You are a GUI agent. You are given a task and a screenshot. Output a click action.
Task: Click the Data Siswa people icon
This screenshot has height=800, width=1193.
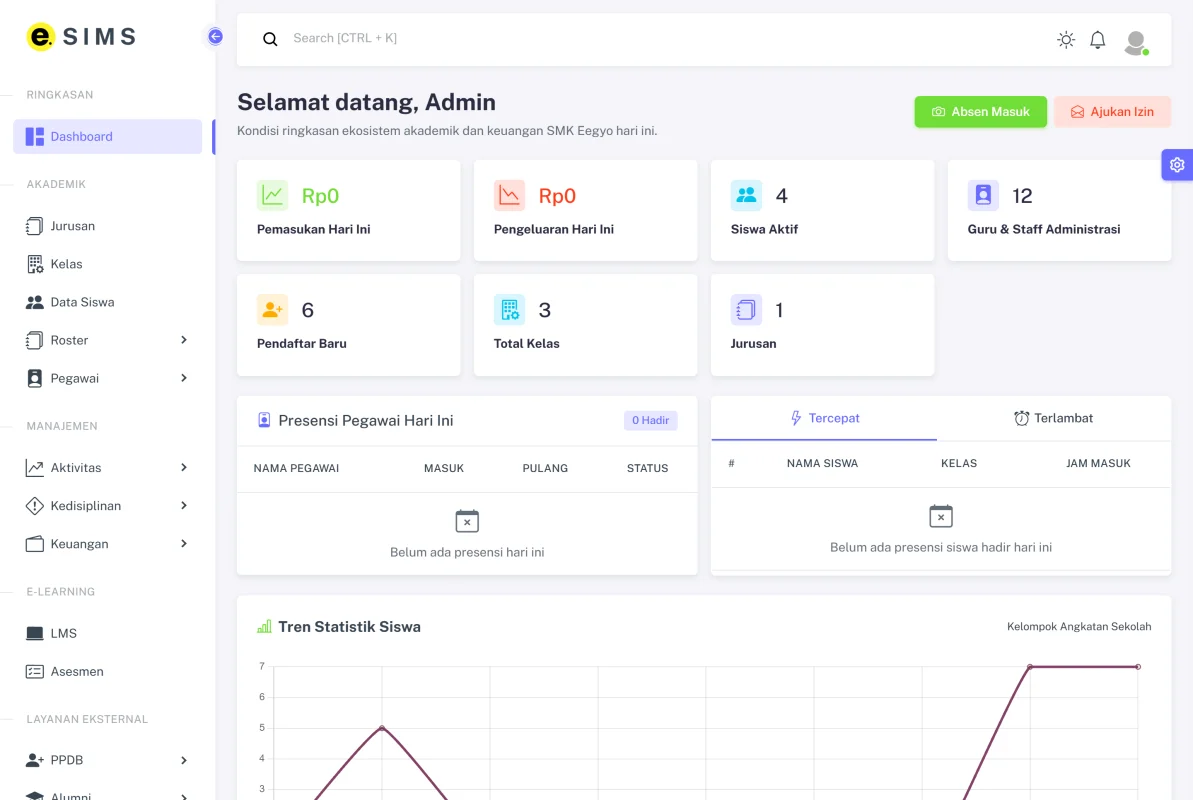pos(35,302)
